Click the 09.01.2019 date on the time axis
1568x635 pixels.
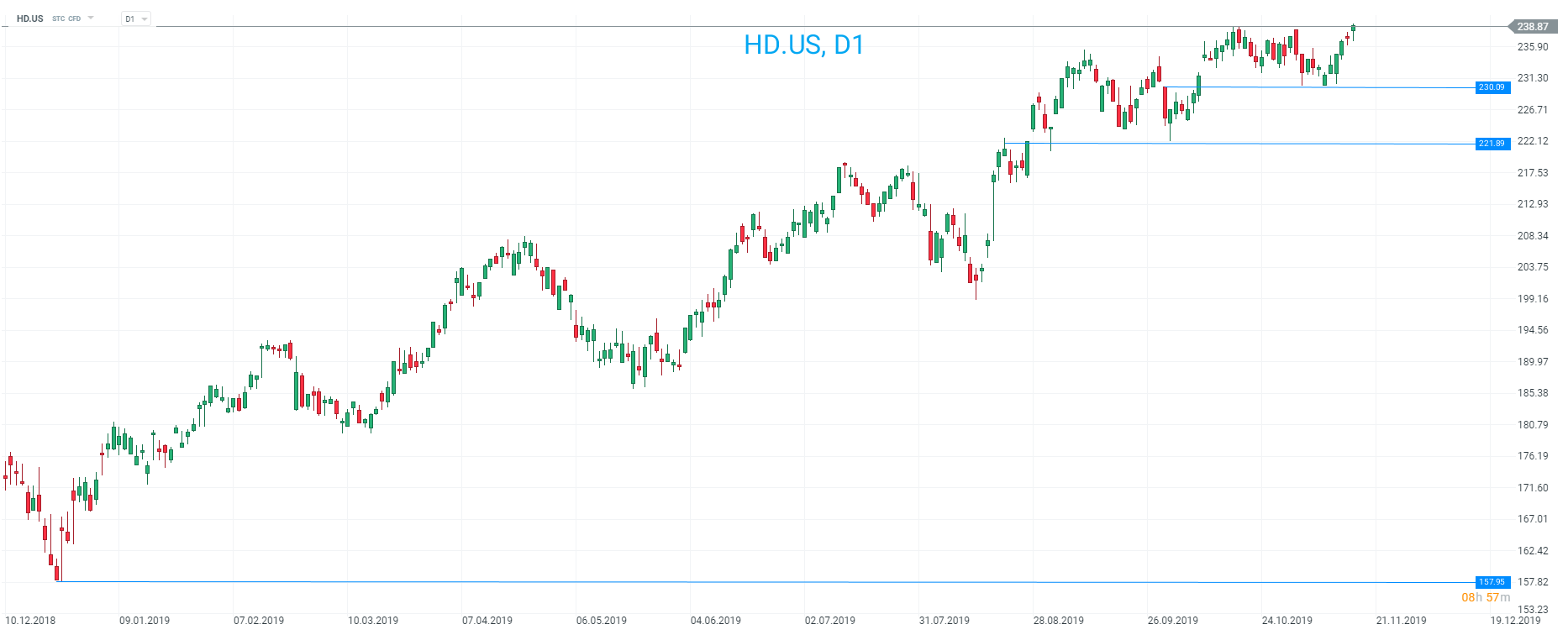(145, 621)
